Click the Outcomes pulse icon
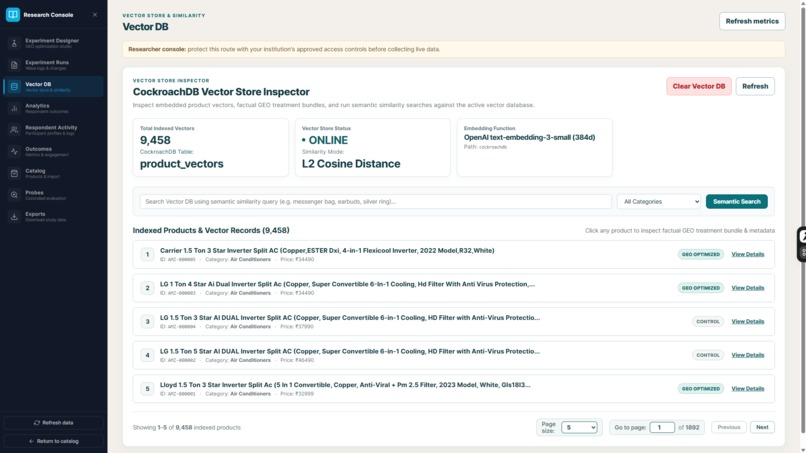 14,151
